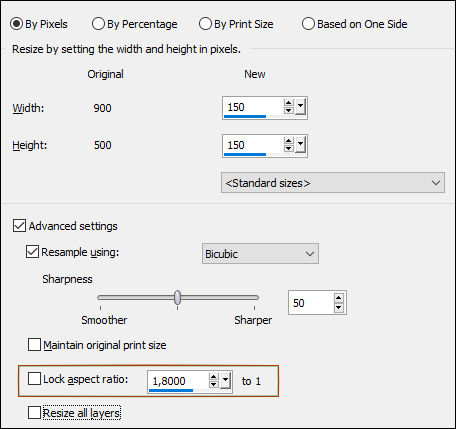Uncheck the Advanced settings checkbox
The height and width of the screenshot is (429, 456).
click(x=19, y=226)
